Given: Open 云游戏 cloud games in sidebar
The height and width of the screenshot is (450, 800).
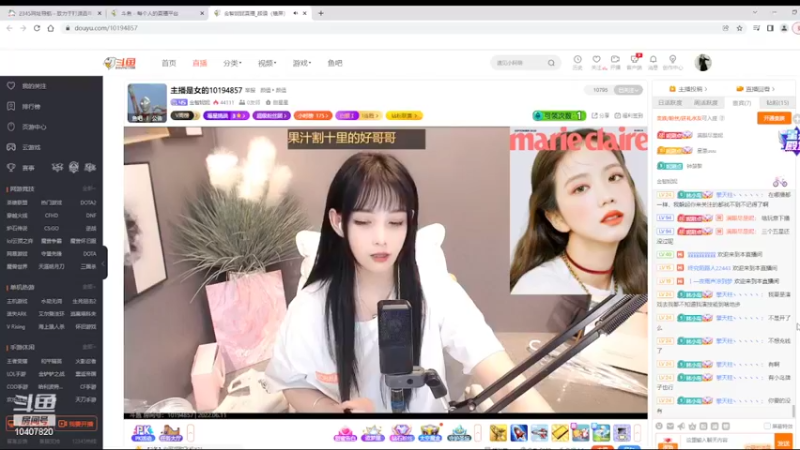Looking at the screenshot, I should tap(31, 147).
